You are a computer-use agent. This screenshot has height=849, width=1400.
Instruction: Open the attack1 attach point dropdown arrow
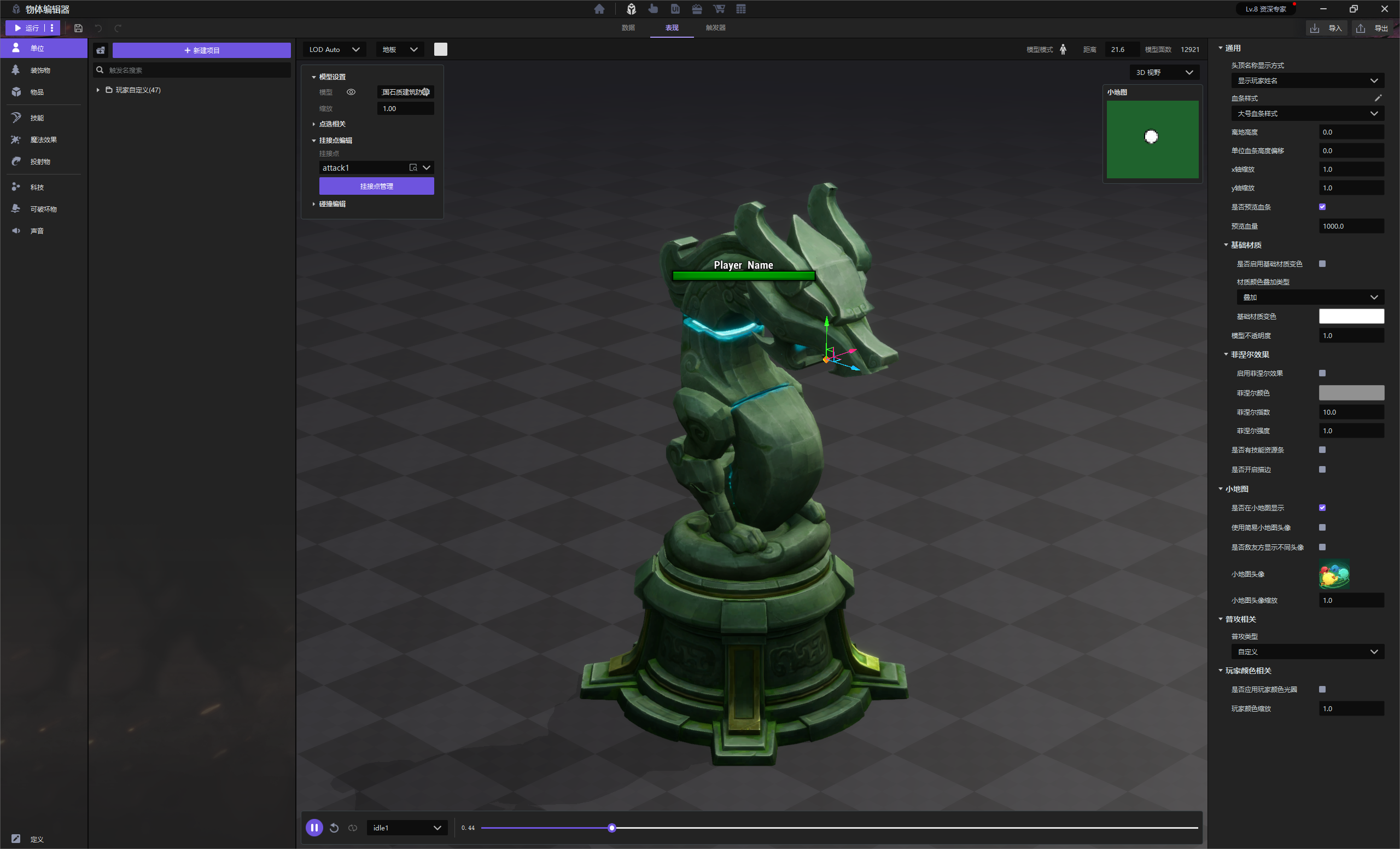(x=427, y=167)
